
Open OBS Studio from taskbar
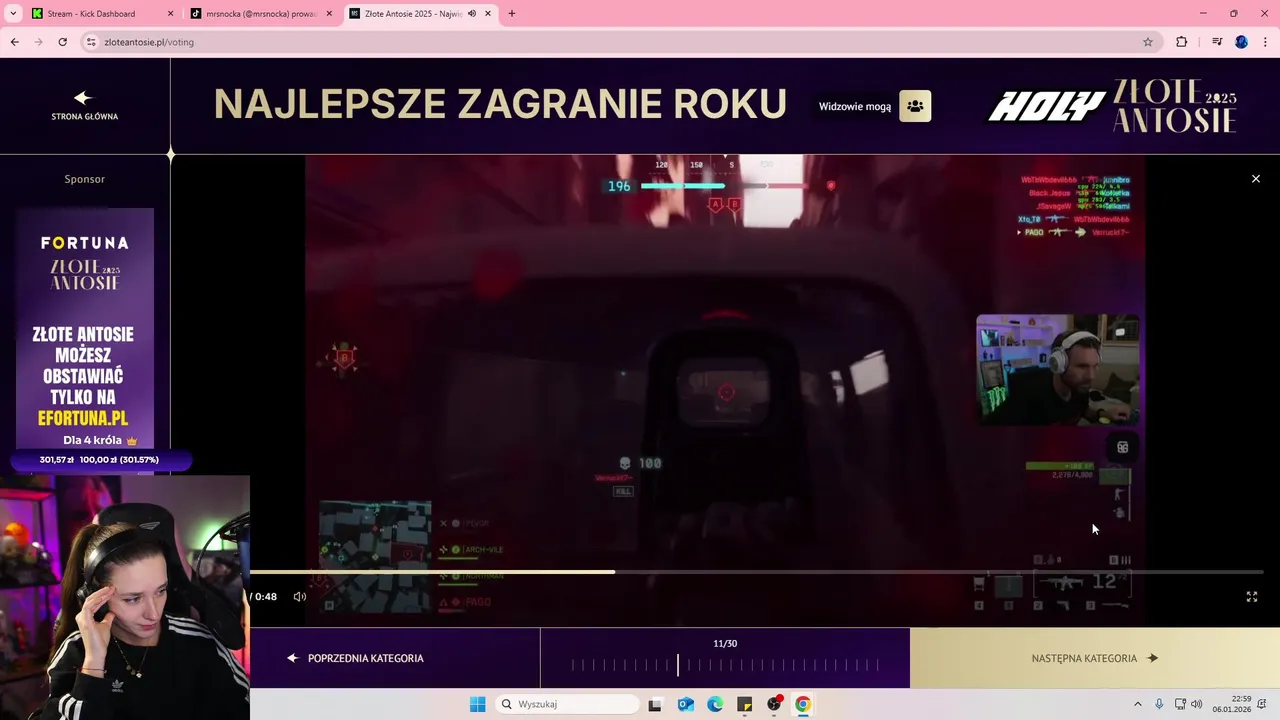coord(774,704)
